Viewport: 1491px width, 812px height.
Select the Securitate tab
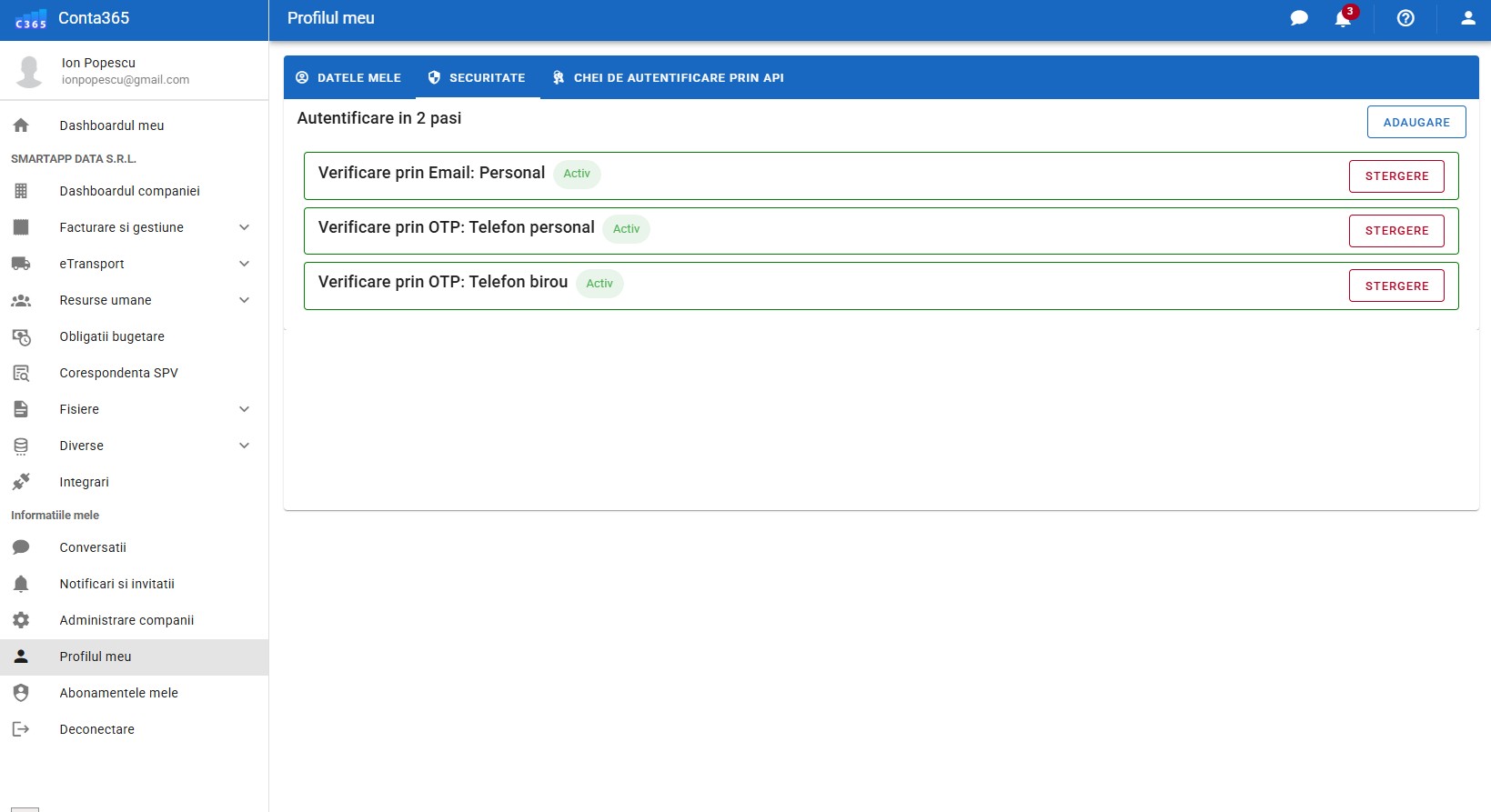(x=478, y=77)
